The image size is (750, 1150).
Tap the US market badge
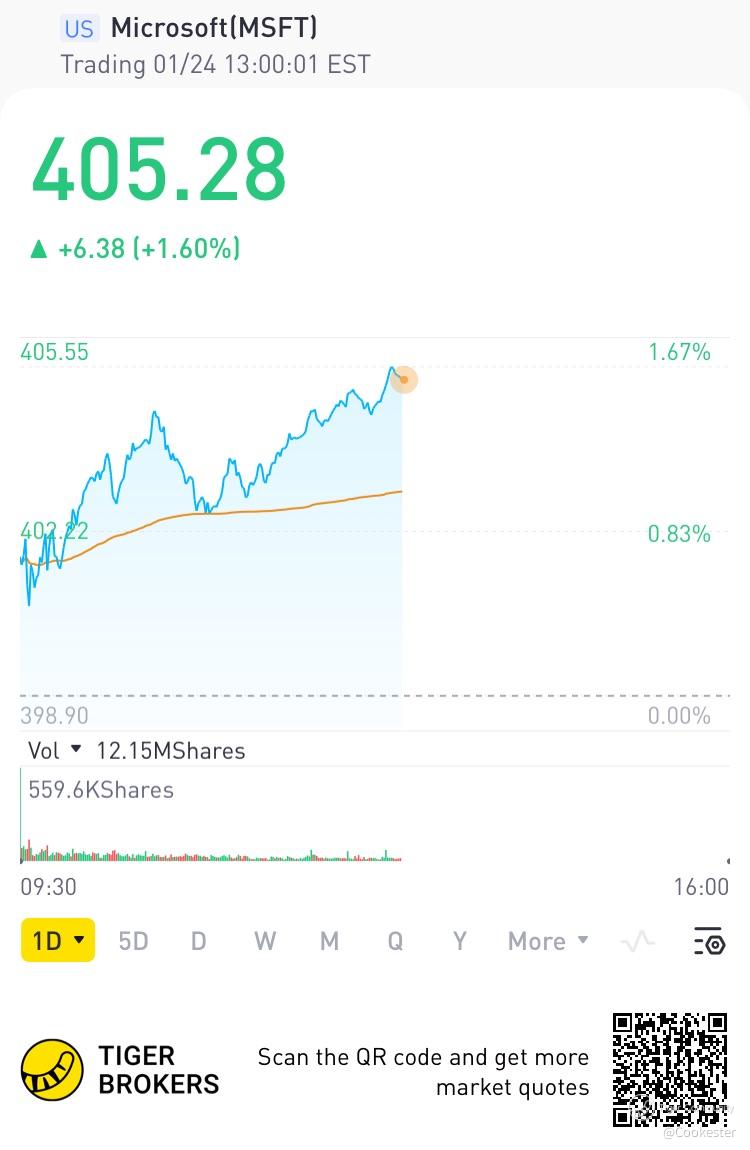click(x=80, y=28)
